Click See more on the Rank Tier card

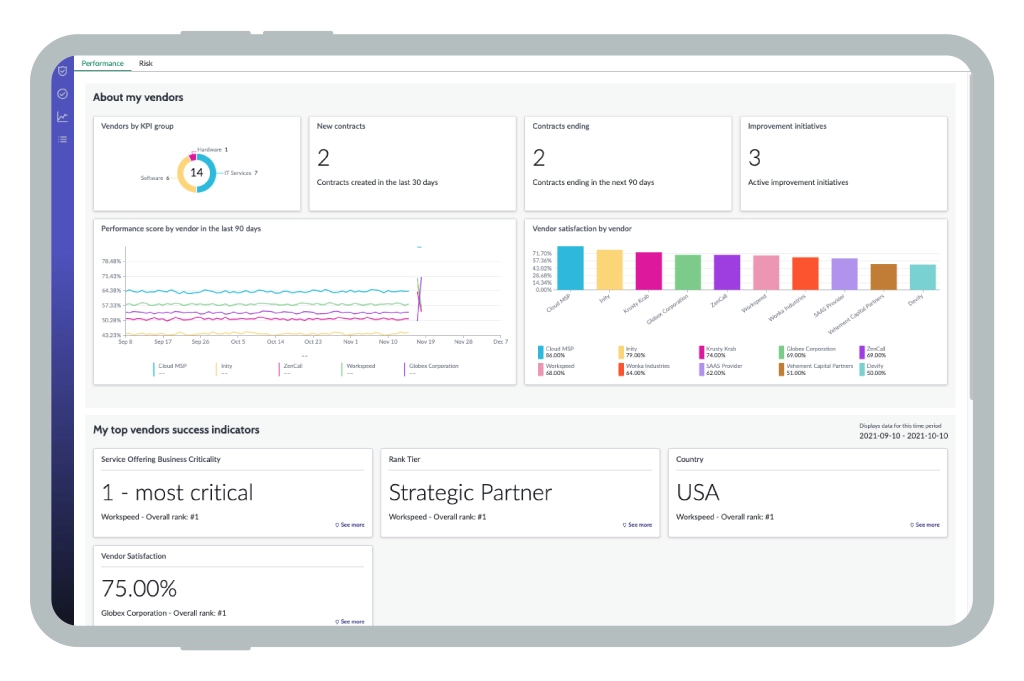[x=637, y=525]
